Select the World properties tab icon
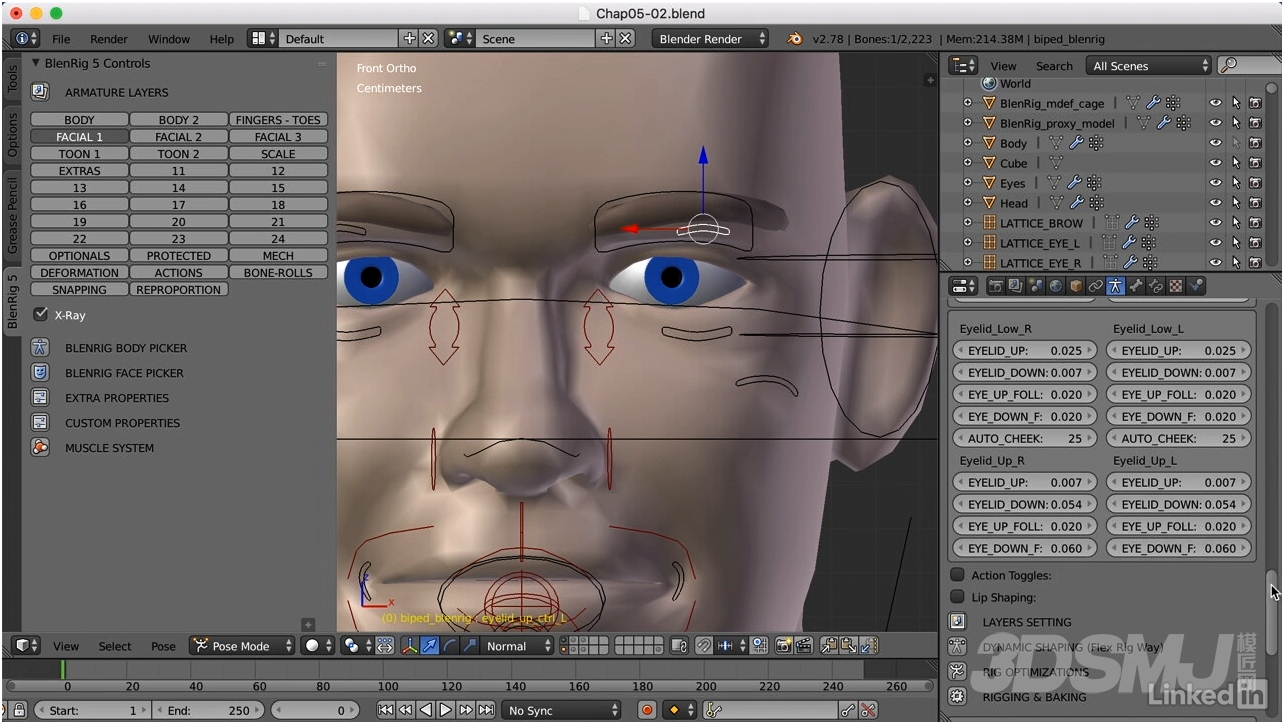Viewport: 1284px width, 724px height. click(x=1056, y=286)
